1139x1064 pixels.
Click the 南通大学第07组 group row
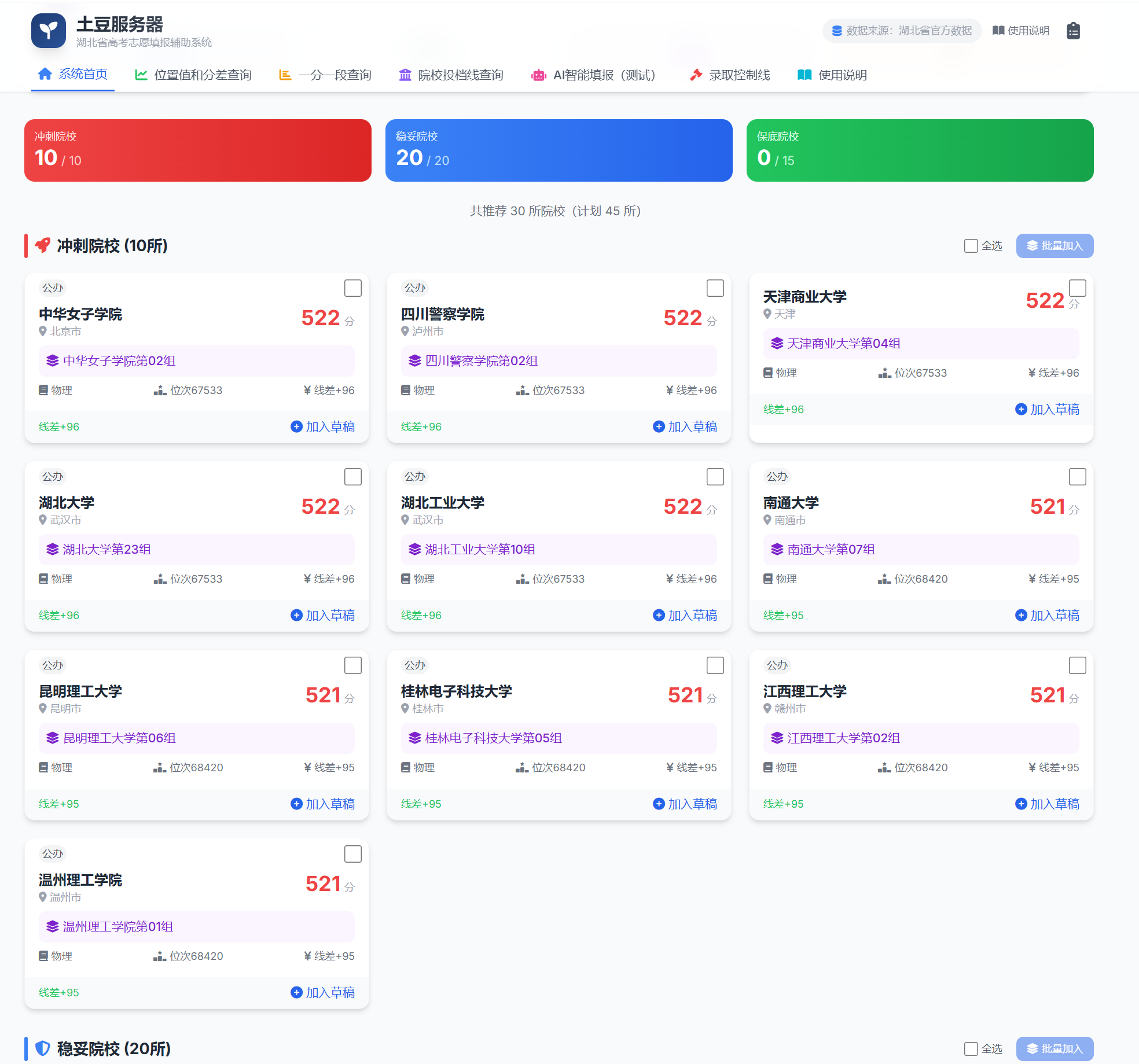click(921, 549)
